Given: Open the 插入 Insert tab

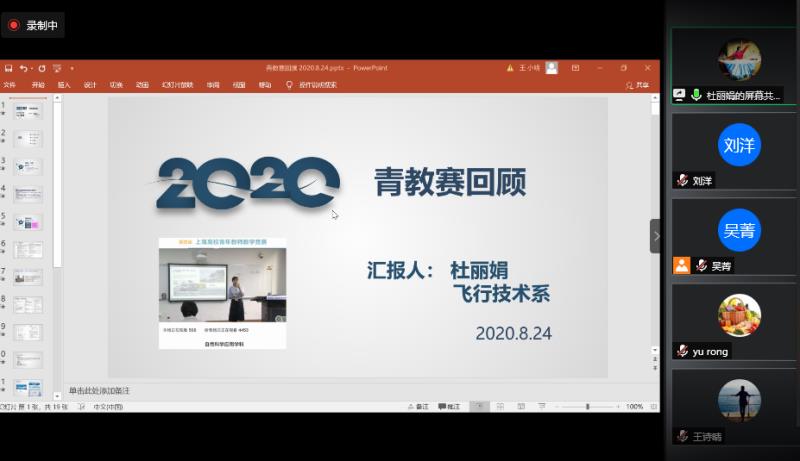Looking at the screenshot, I should (64, 85).
